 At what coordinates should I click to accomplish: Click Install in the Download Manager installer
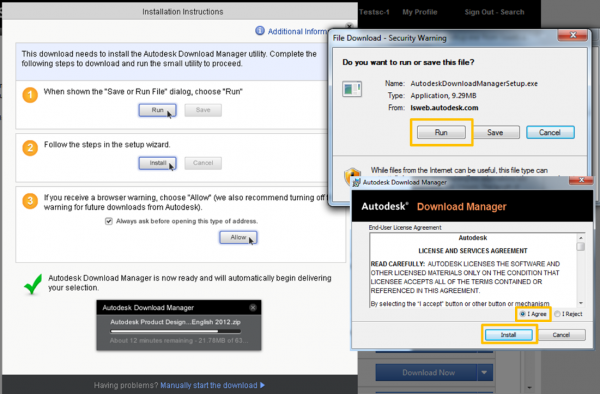tap(509, 335)
